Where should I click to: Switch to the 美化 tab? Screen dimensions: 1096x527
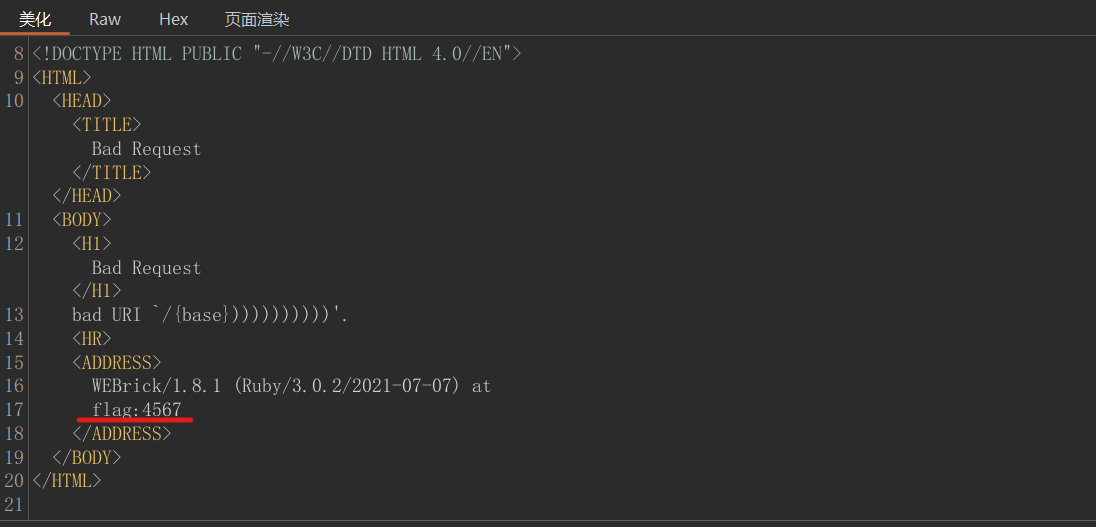coord(34,19)
